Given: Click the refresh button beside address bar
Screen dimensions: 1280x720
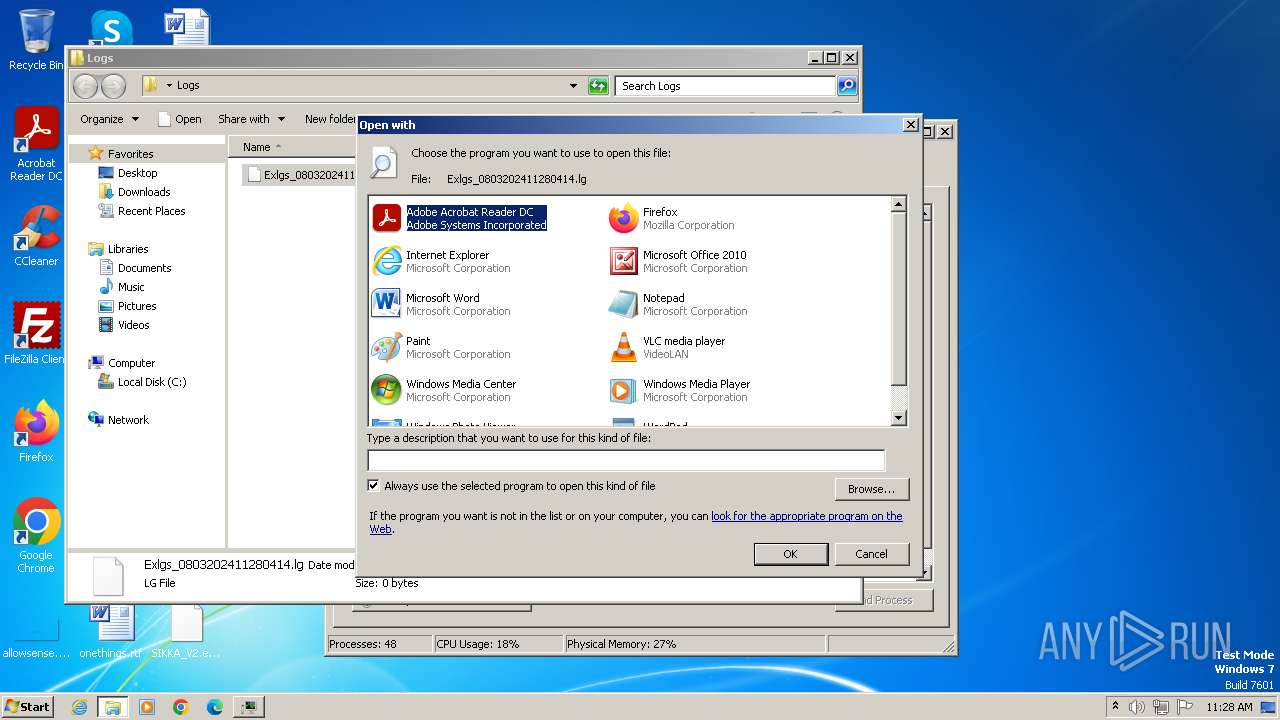Looking at the screenshot, I should point(598,86).
